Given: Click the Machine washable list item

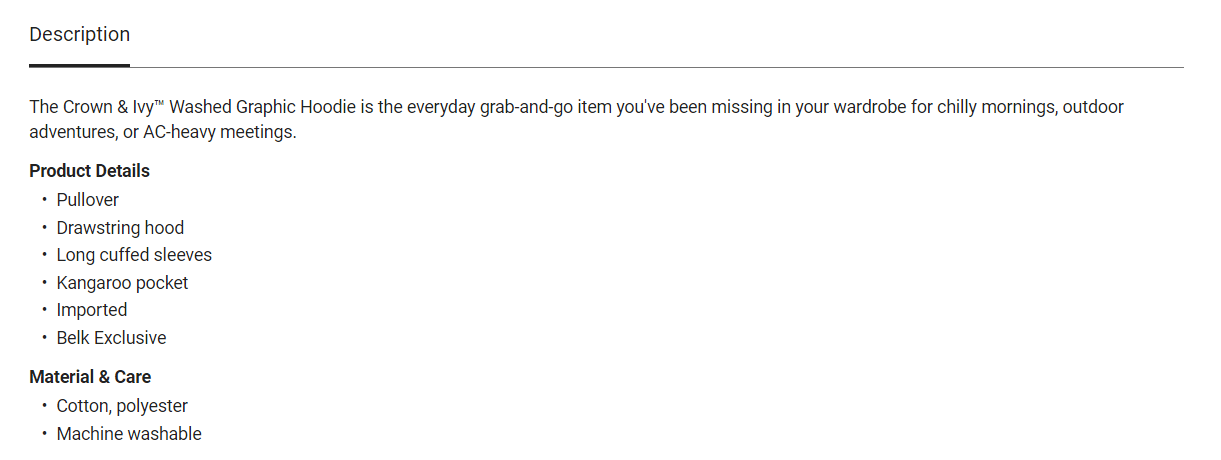Looking at the screenshot, I should (129, 434).
